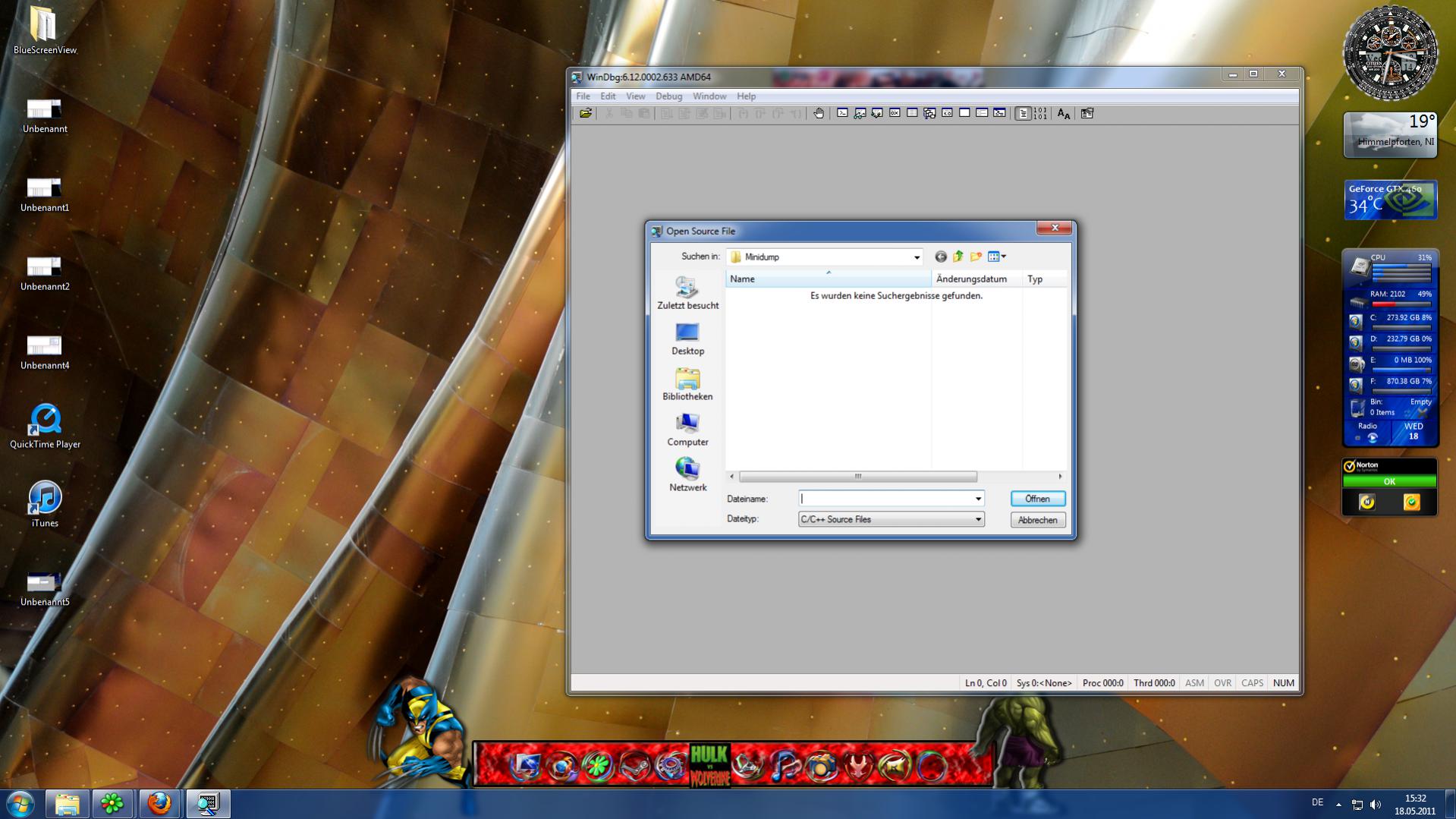The width and height of the screenshot is (1456, 819).
Task: Open the View menu dropdown in dialog
Action: 997,257
